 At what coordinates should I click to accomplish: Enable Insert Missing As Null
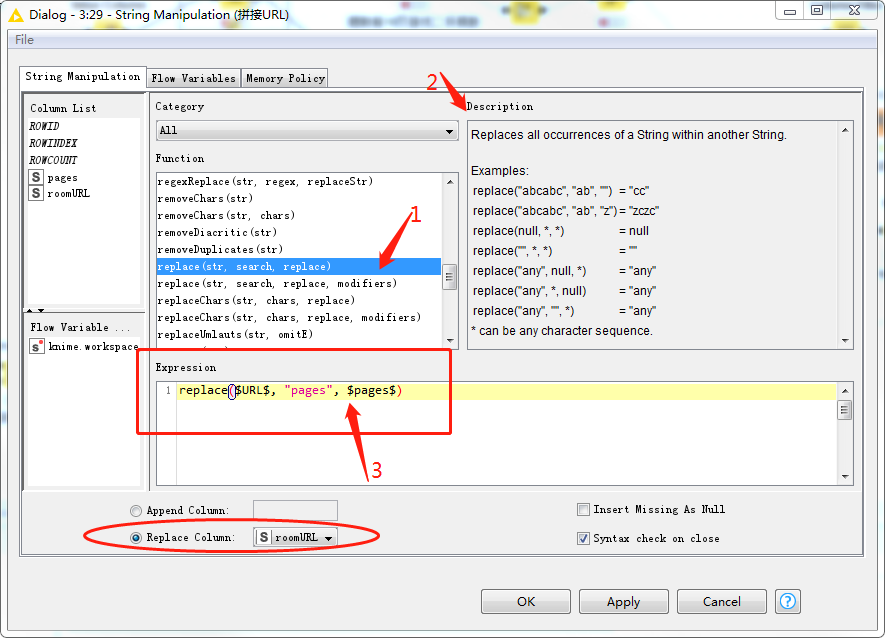(583, 509)
